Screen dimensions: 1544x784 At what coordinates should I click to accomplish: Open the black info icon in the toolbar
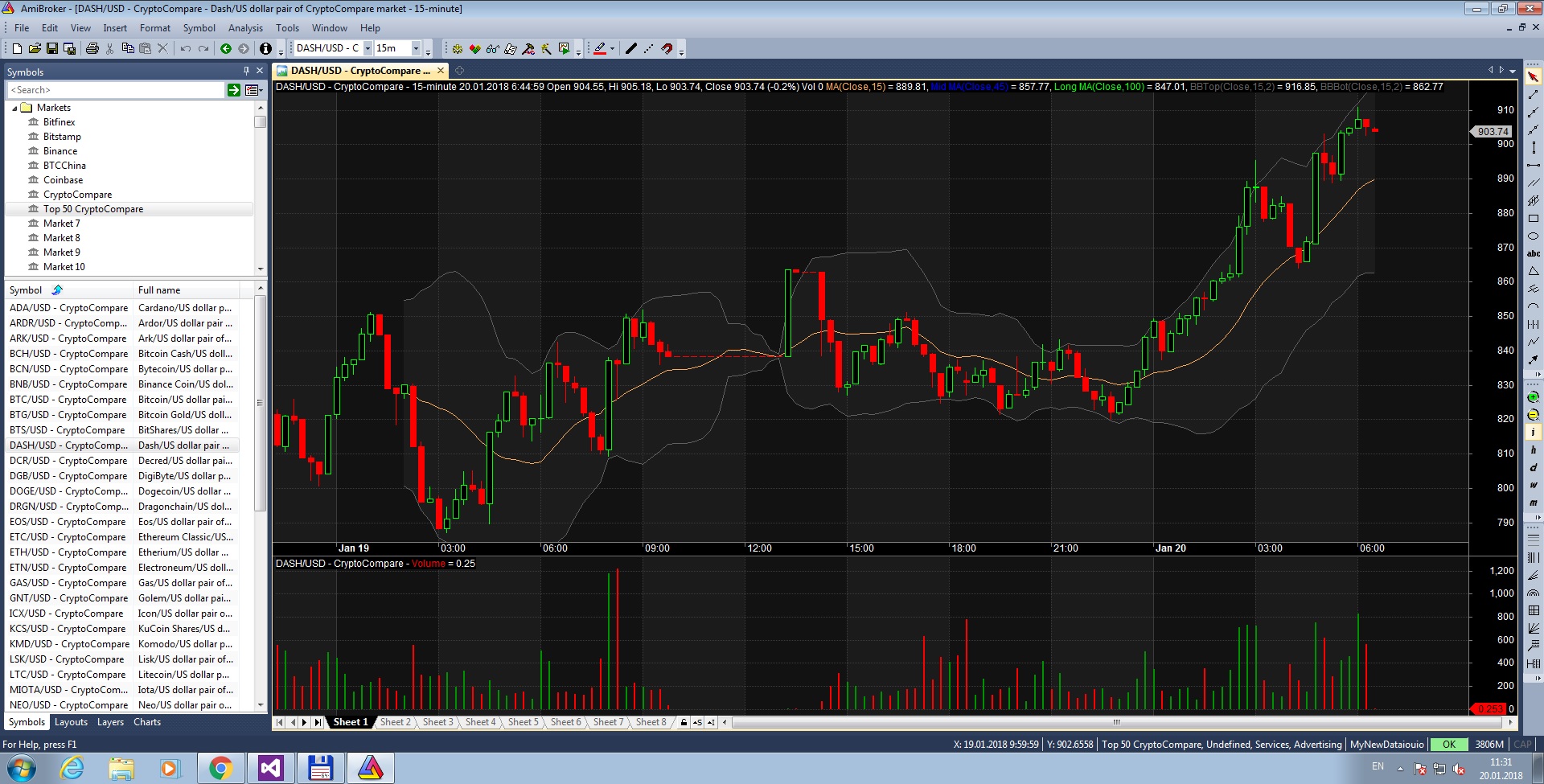tap(265, 48)
